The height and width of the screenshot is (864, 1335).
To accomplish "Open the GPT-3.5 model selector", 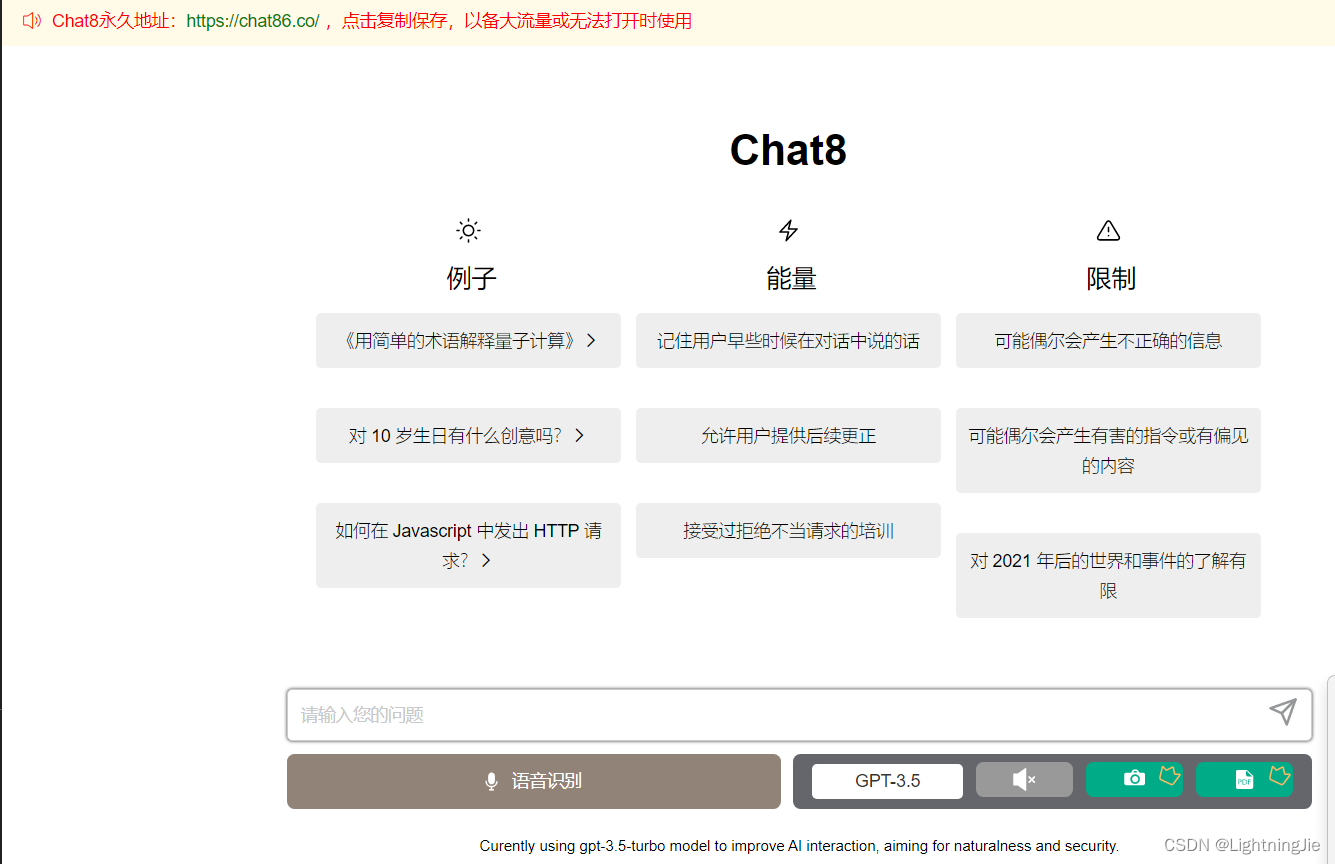I will click(887, 781).
